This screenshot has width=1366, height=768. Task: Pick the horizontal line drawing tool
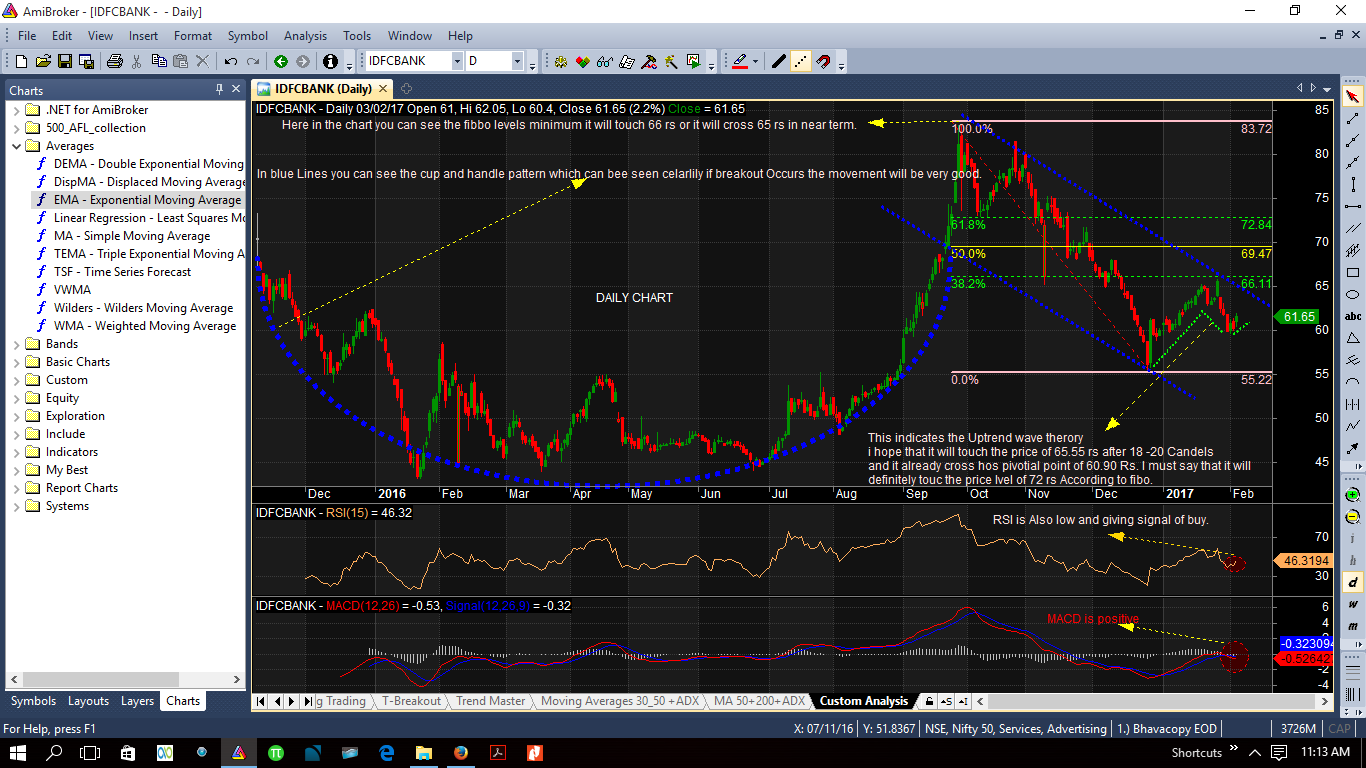pos(1353,207)
